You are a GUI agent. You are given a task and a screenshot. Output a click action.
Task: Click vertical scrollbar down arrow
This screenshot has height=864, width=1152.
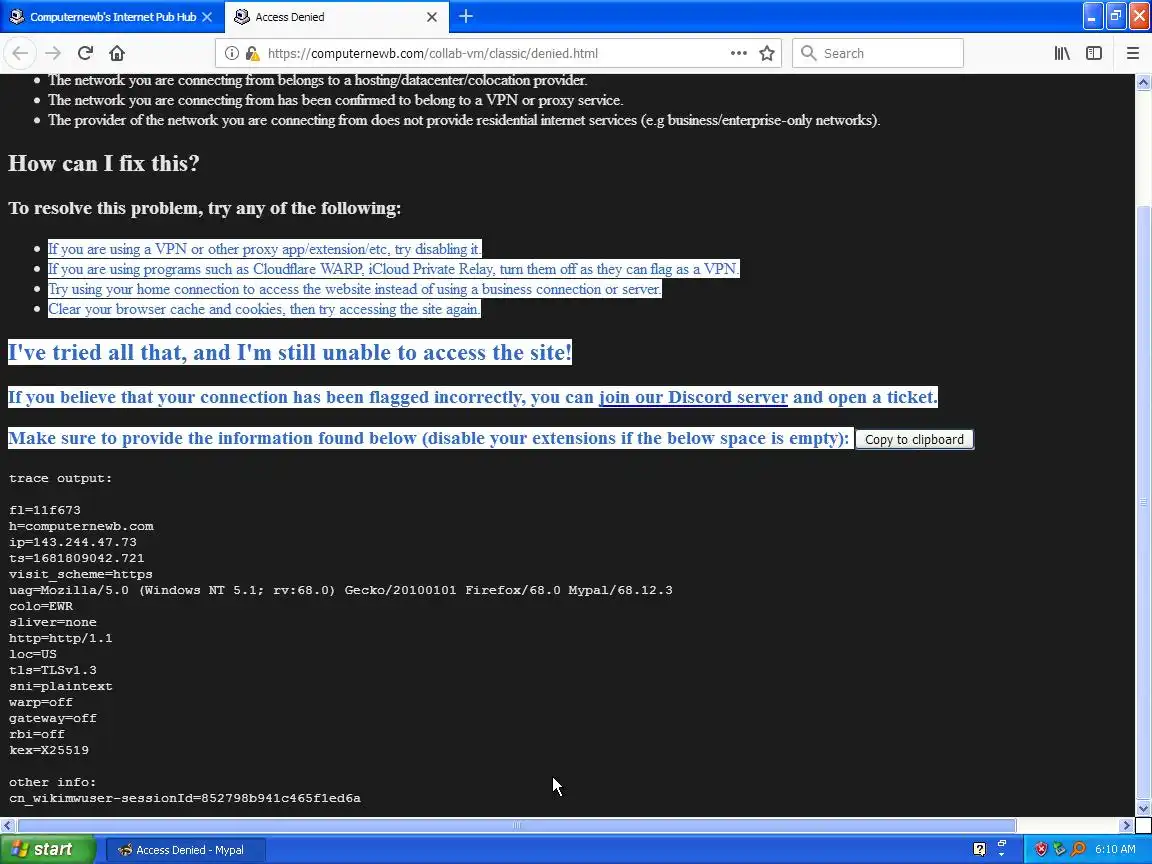[1143, 808]
